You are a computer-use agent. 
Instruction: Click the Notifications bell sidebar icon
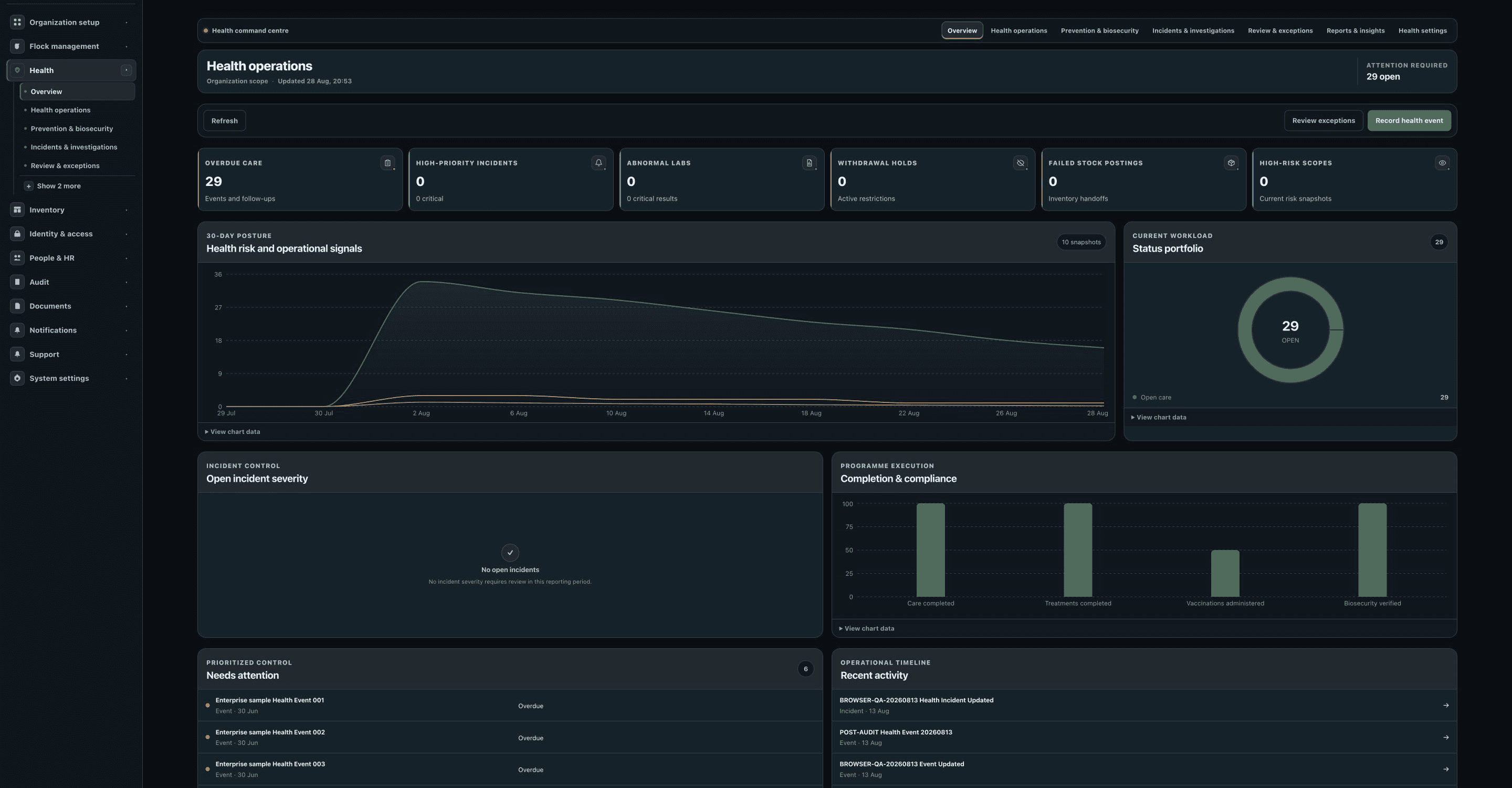coord(17,330)
